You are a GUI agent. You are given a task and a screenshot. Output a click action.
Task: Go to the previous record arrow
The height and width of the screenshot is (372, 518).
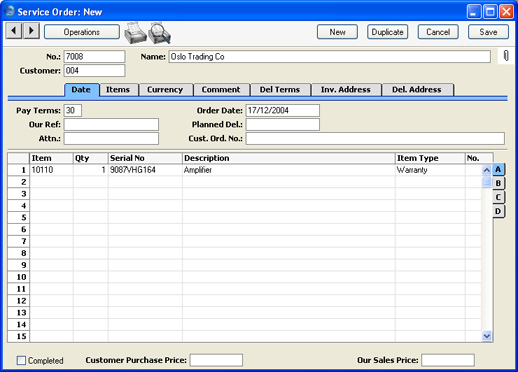tap(14, 31)
